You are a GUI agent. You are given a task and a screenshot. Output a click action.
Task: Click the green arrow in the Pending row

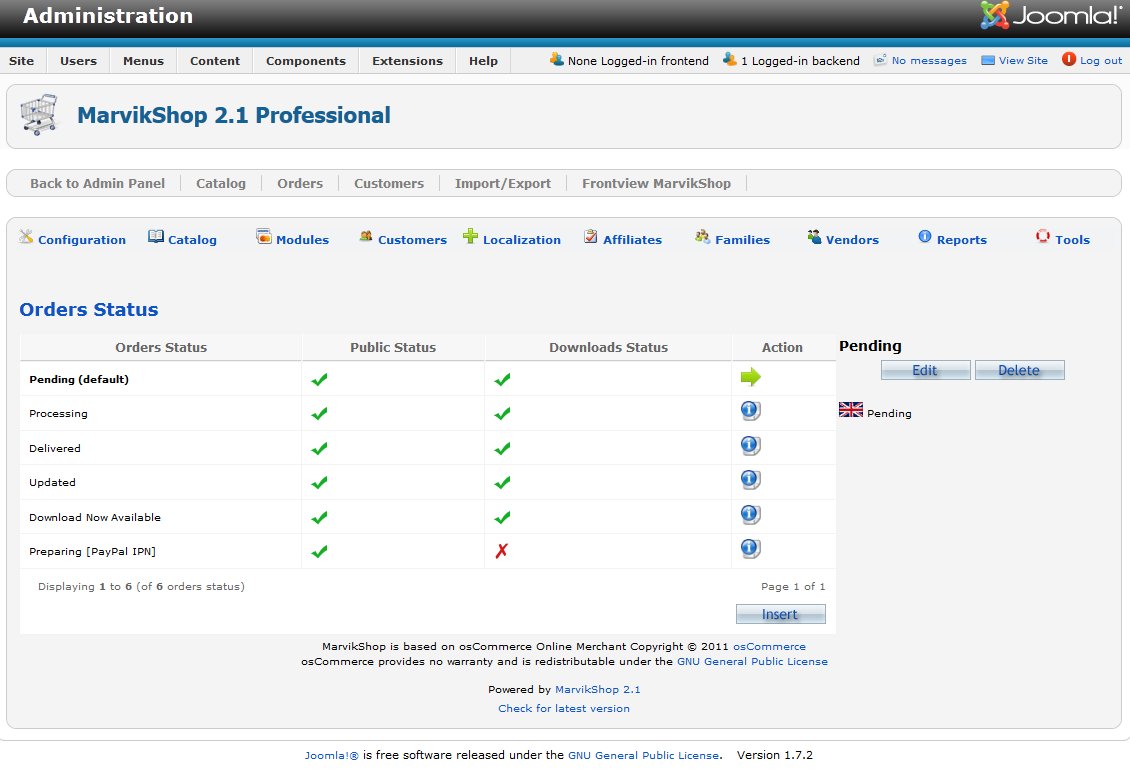tap(751, 377)
